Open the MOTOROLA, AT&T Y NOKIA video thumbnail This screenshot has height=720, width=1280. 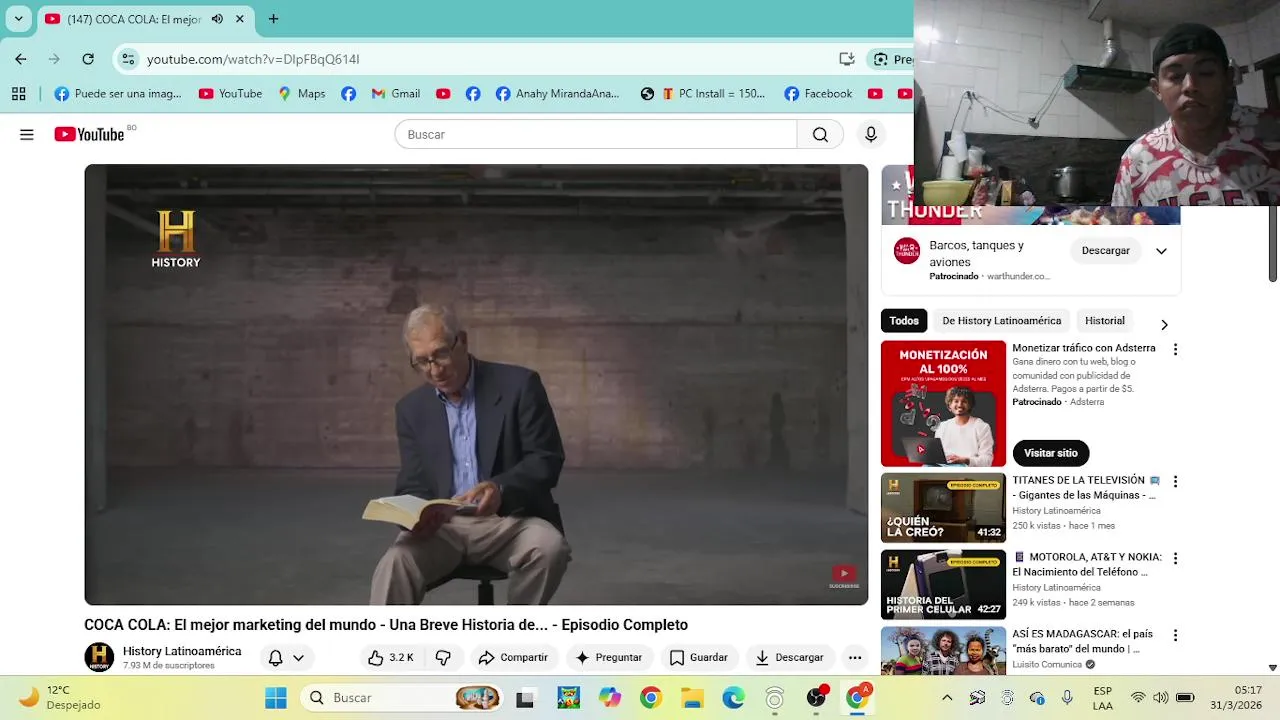point(943,585)
